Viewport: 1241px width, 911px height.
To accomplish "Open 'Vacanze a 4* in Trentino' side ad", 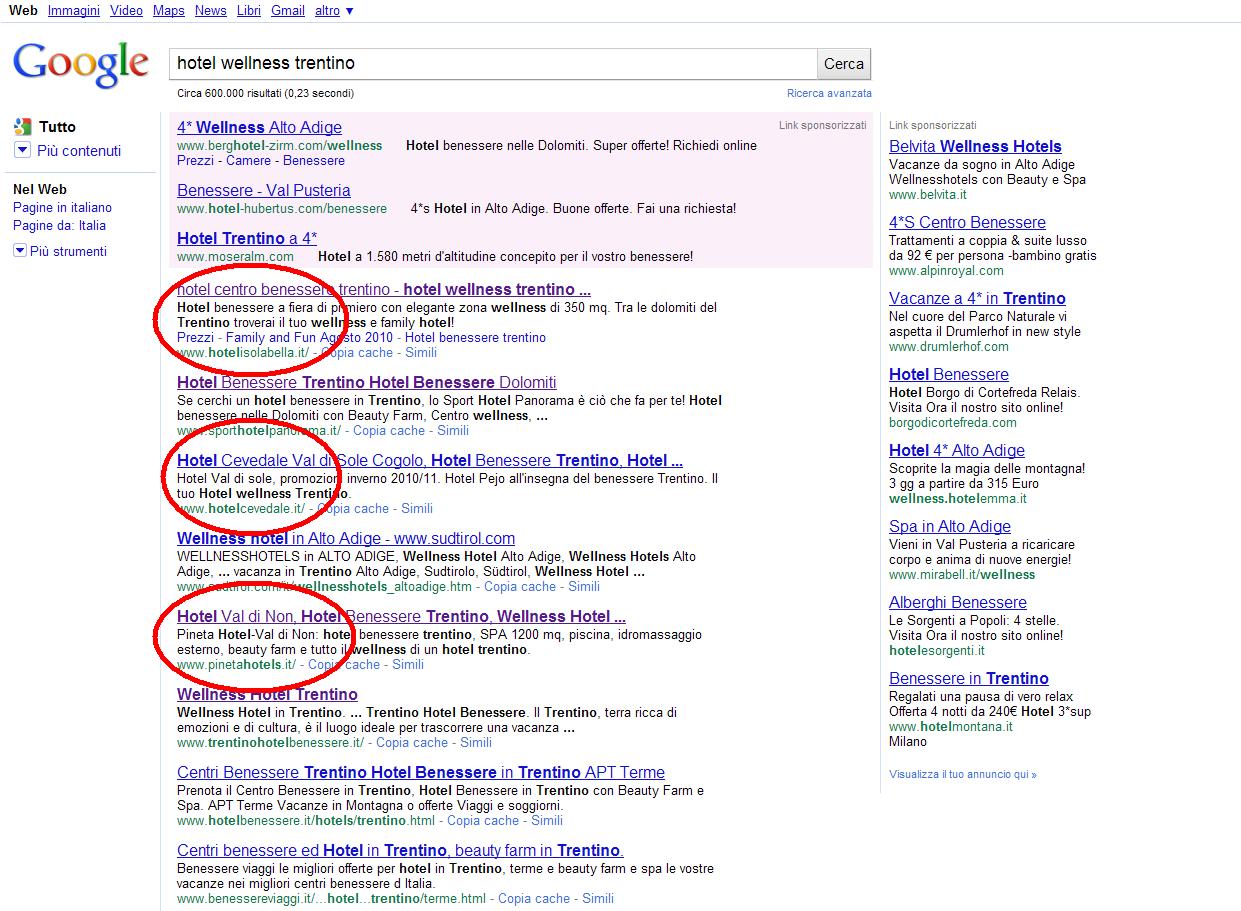I will 977,298.
